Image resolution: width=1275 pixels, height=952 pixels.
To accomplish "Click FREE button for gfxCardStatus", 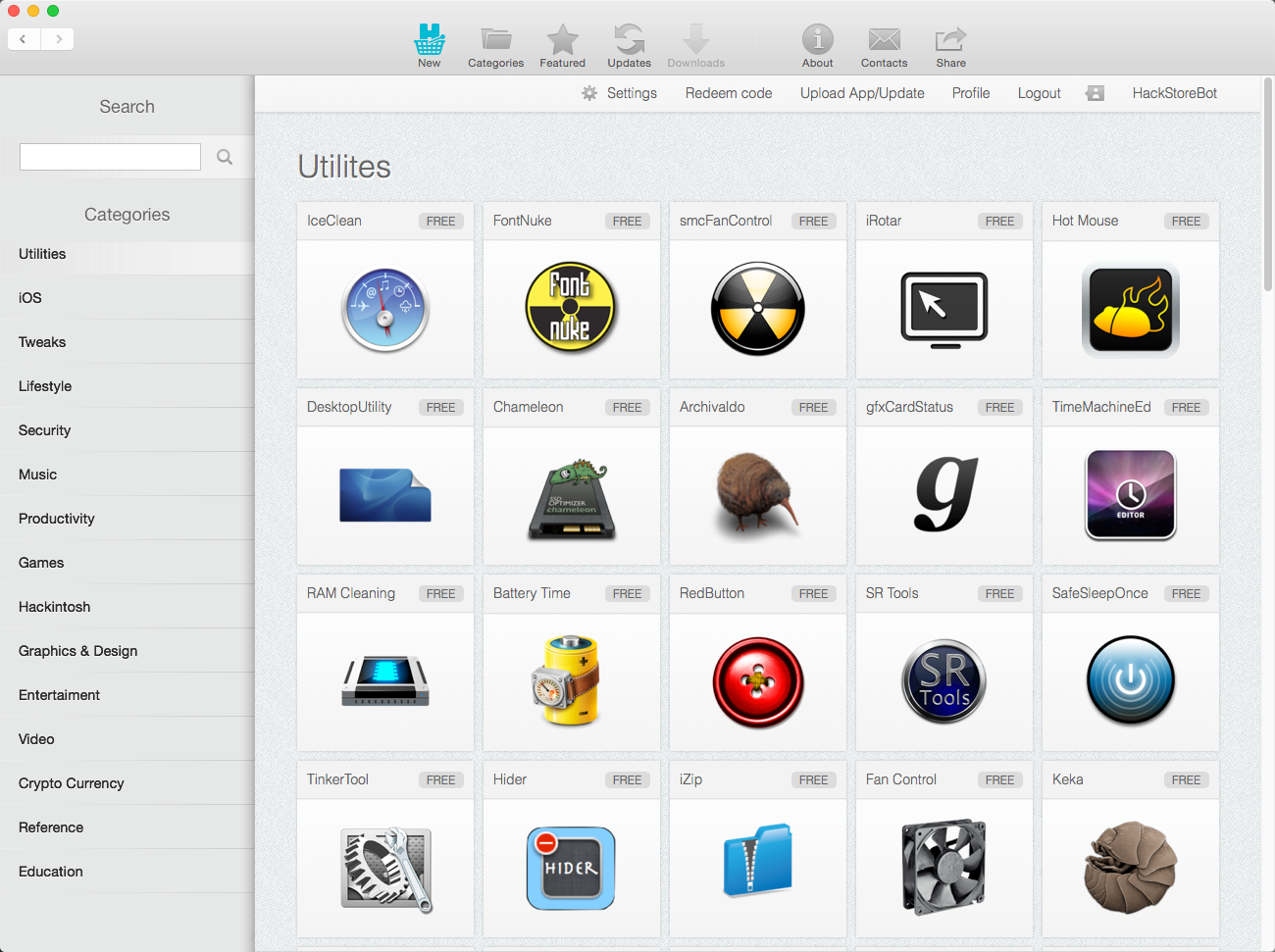I will point(1000,408).
